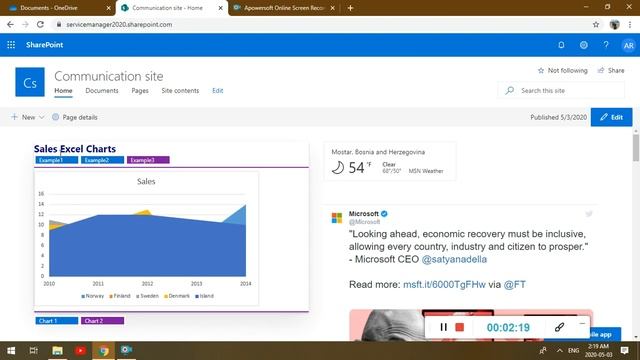Open the @satyanadella mention link
This screenshot has width=640, height=360.
coord(454,259)
